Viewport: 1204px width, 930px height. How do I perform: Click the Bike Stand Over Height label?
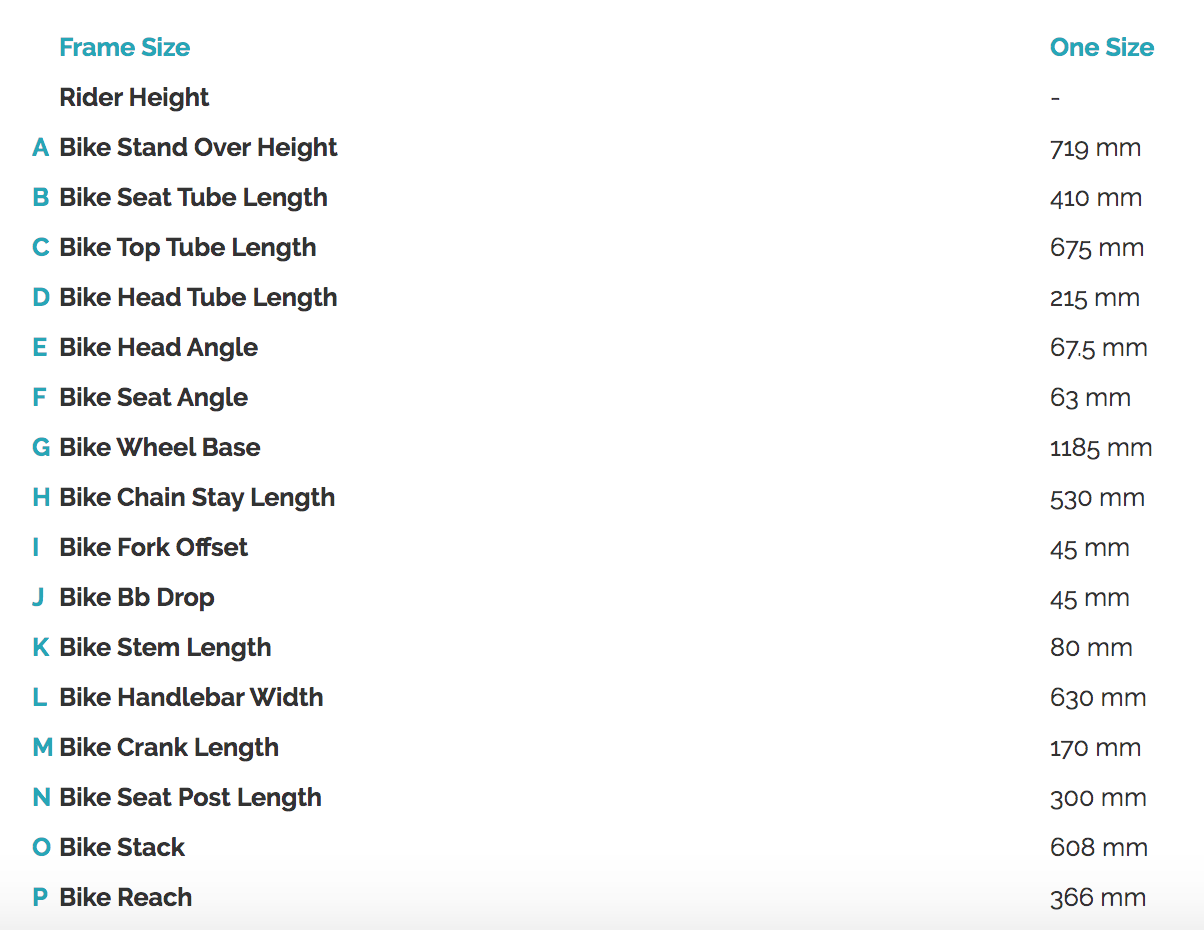[x=198, y=148]
